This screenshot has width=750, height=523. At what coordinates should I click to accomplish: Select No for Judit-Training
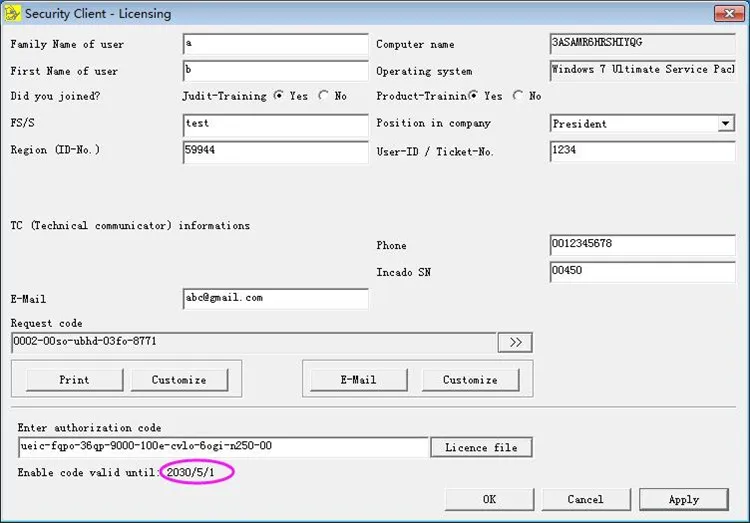click(323, 96)
